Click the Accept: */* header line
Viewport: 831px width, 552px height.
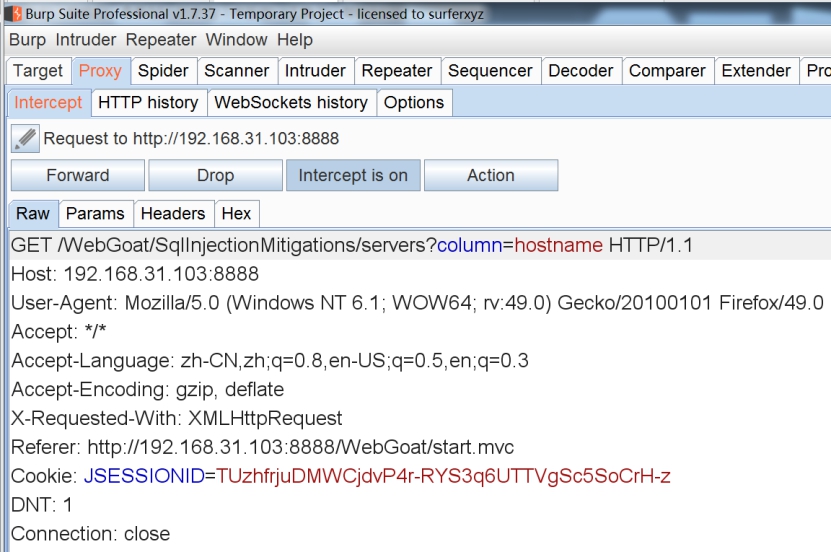click(58, 332)
